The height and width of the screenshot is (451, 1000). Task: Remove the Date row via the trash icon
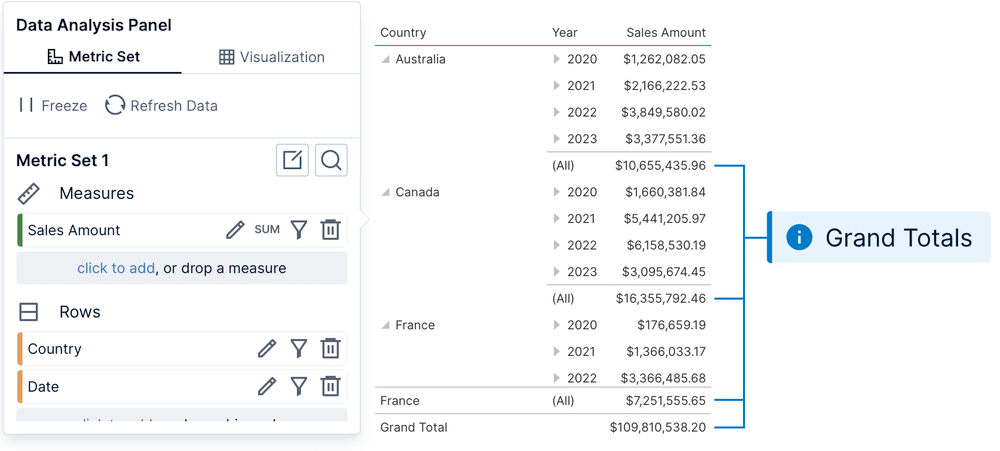pyautogui.click(x=330, y=387)
